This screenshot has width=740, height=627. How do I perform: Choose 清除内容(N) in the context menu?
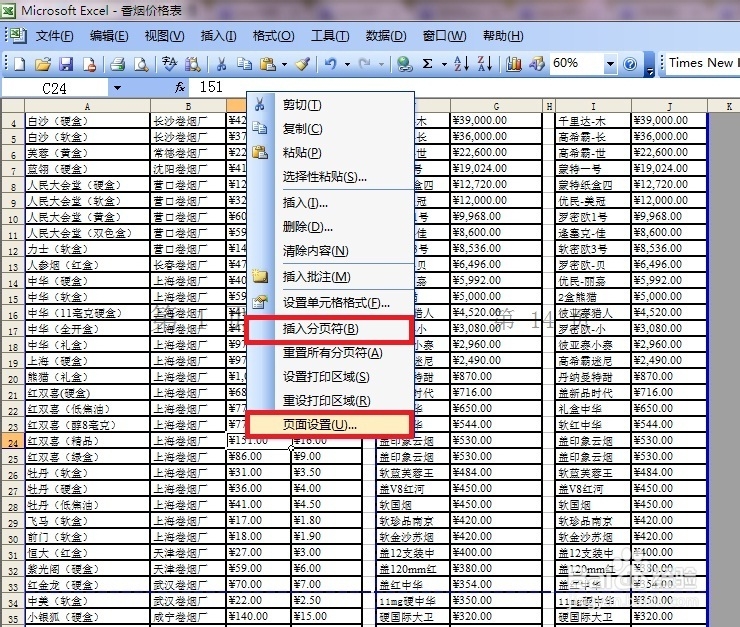(x=330, y=251)
